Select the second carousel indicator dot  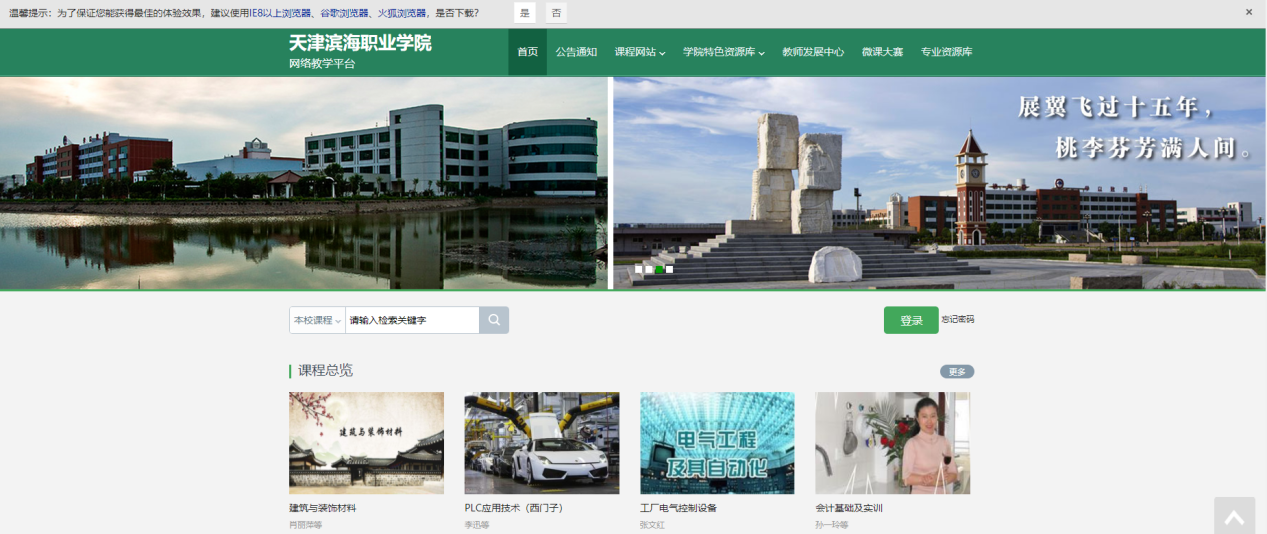(649, 269)
